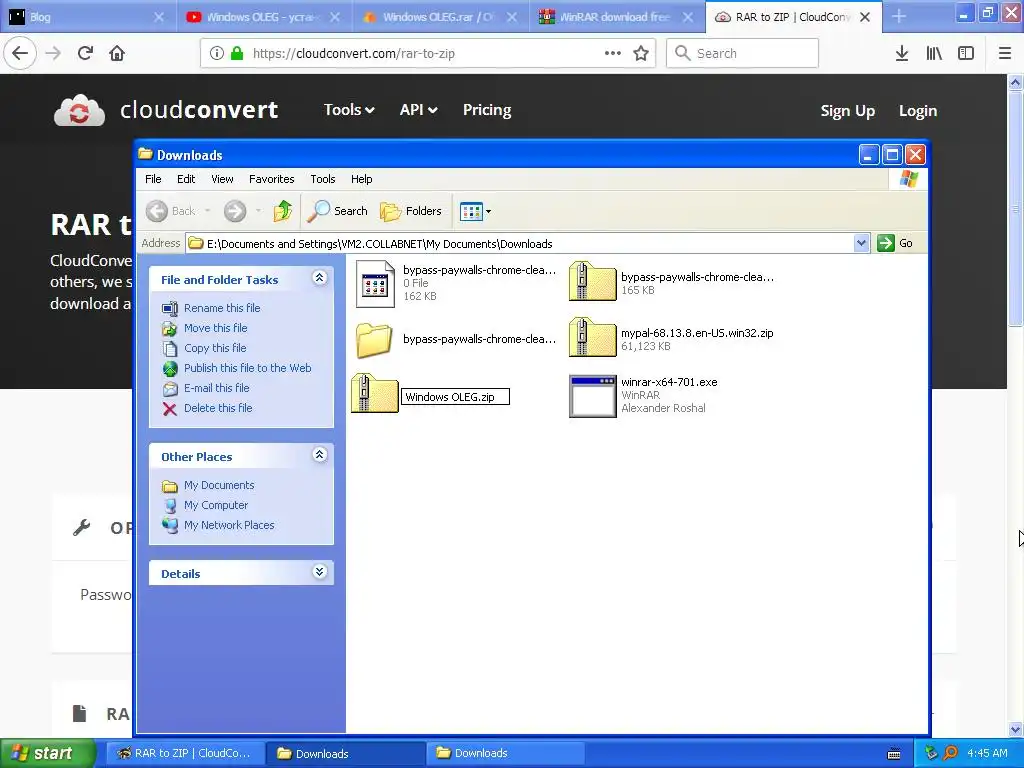Expand cloudconvert Tools dropdown
The width and height of the screenshot is (1024, 768).
pyautogui.click(x=349, y=110)
